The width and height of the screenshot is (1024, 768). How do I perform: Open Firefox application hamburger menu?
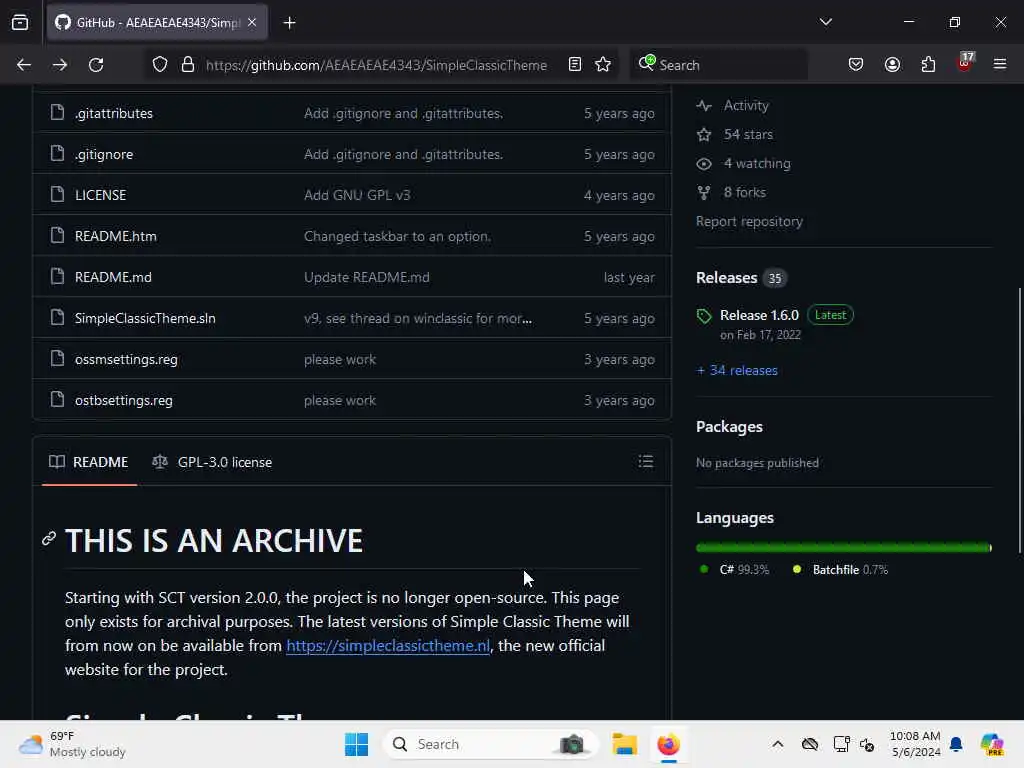coord(1000,64)
